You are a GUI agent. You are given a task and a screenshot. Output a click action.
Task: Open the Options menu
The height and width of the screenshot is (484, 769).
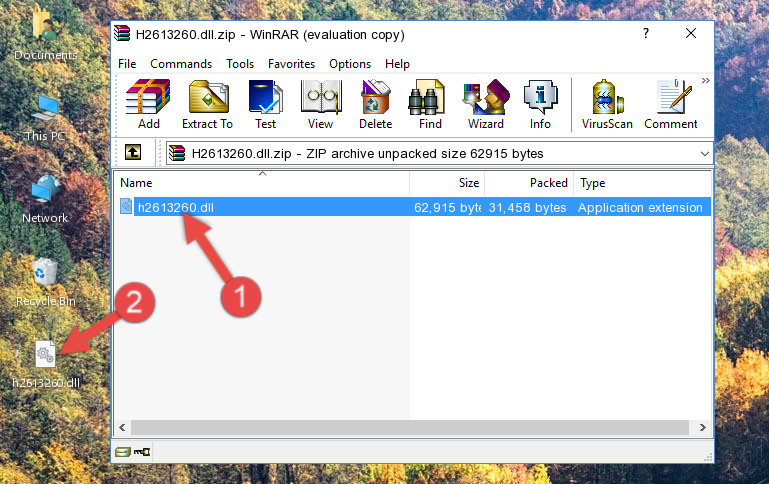(350, 64)
